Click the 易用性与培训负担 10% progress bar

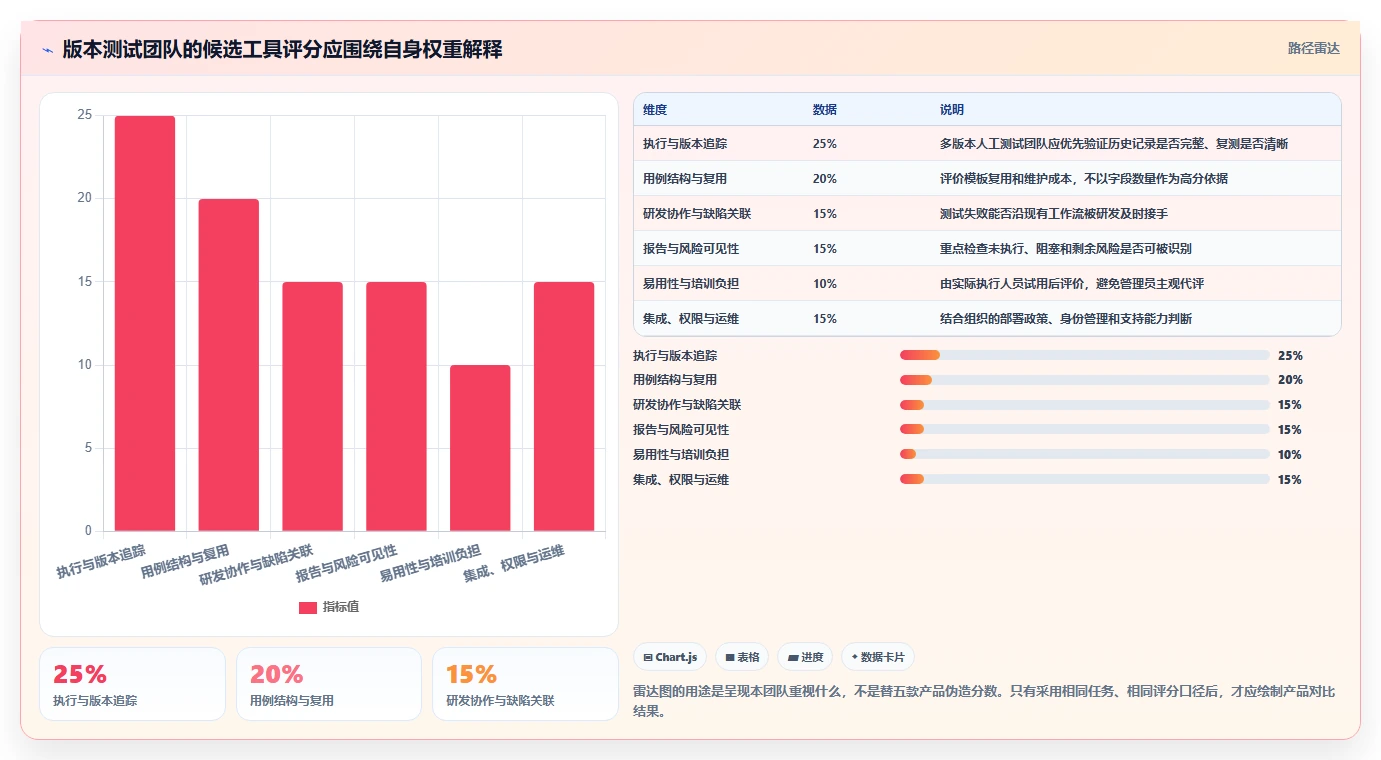click(x=1085, y=454)
